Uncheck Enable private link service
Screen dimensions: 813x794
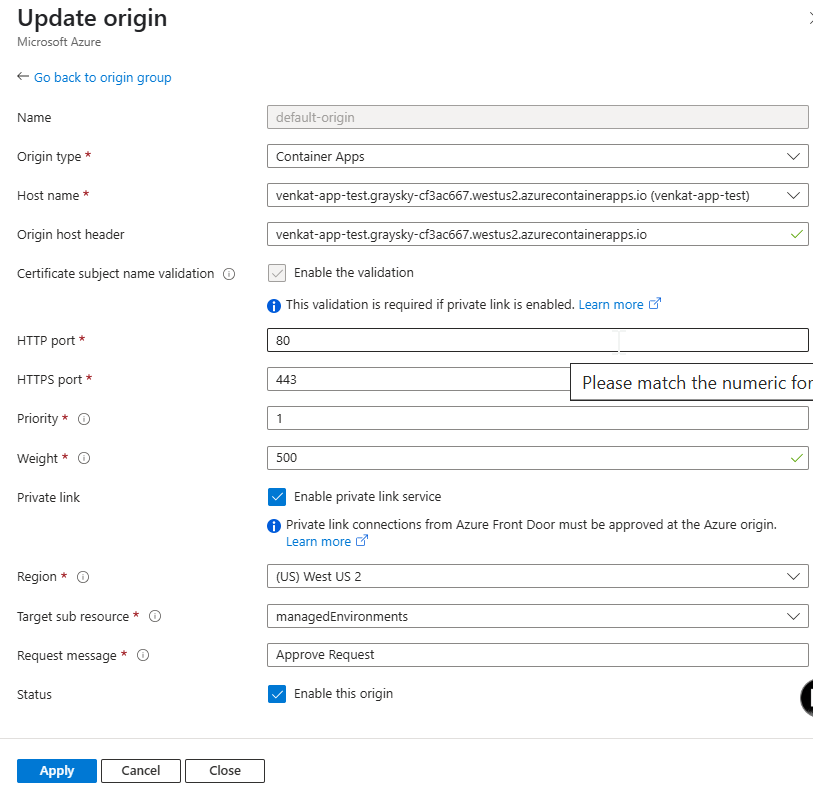coord(277,497)
